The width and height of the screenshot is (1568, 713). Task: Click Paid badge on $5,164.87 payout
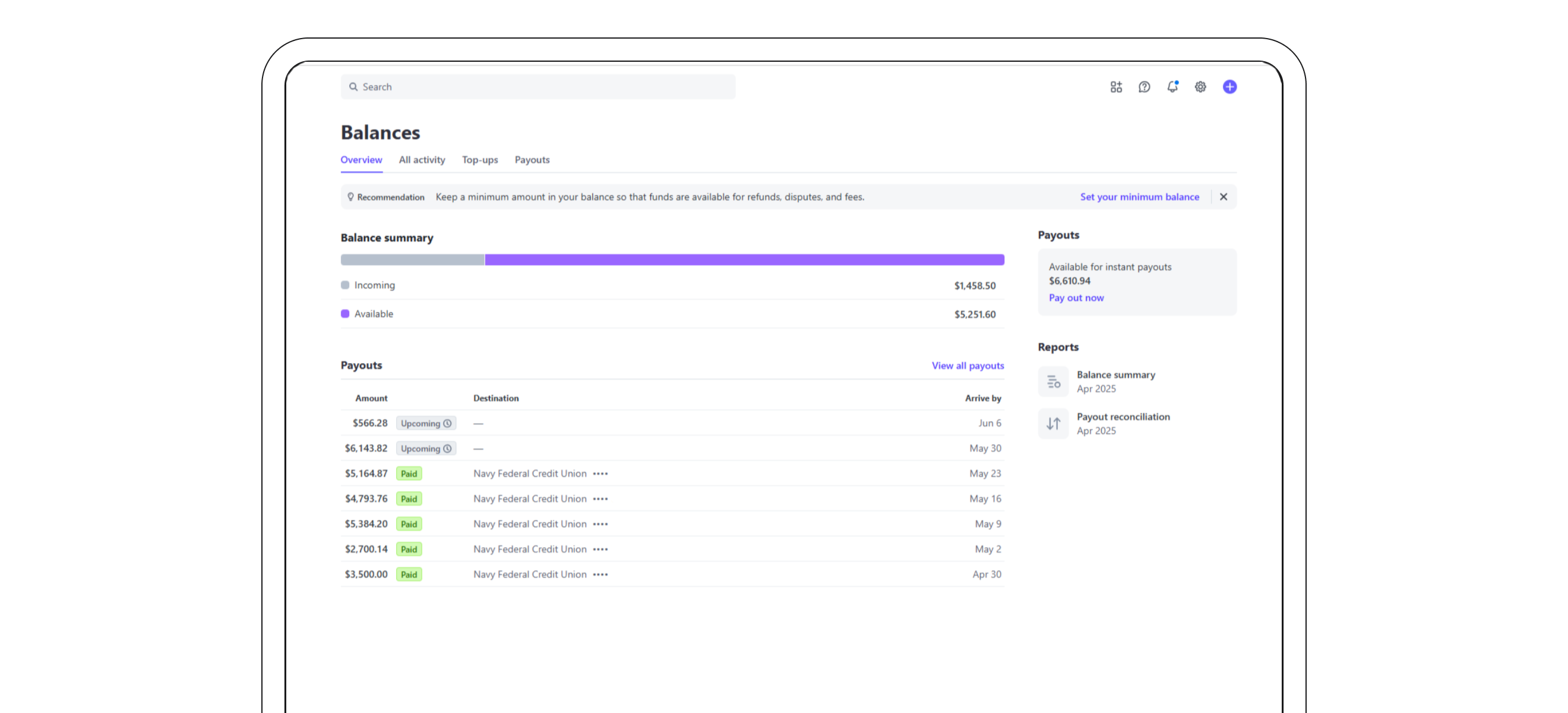coord(409,474)
